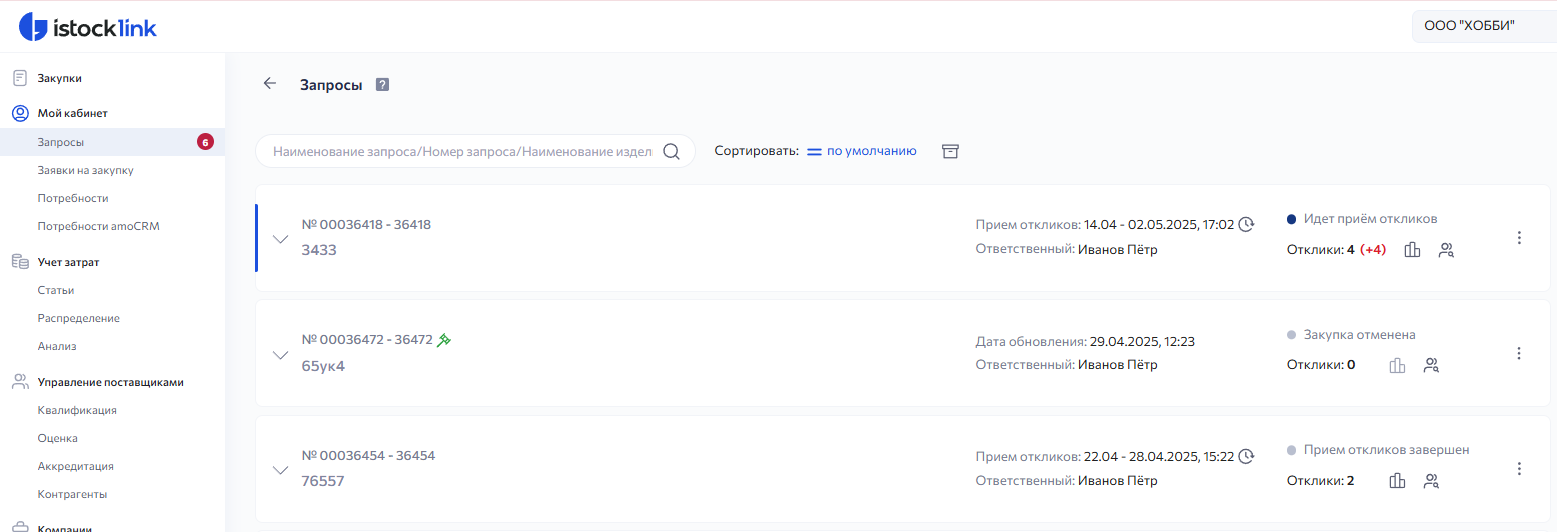The image size is (1557, 532).
Task: Open suppliers icon for request 65ук4
Action: tap(1431, 365)
